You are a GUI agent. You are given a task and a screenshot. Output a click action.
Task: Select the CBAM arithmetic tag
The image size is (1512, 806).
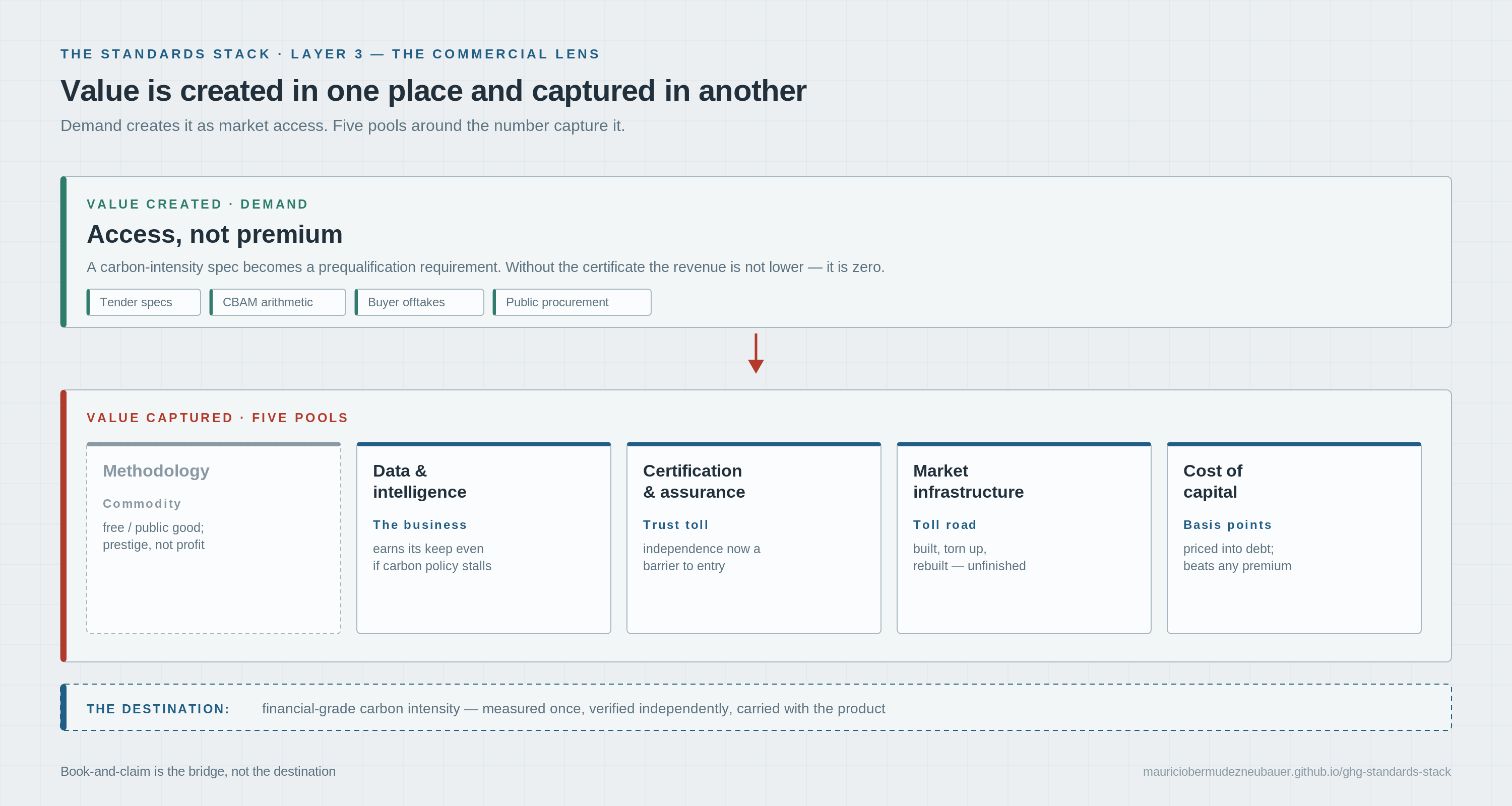[278, 302]
